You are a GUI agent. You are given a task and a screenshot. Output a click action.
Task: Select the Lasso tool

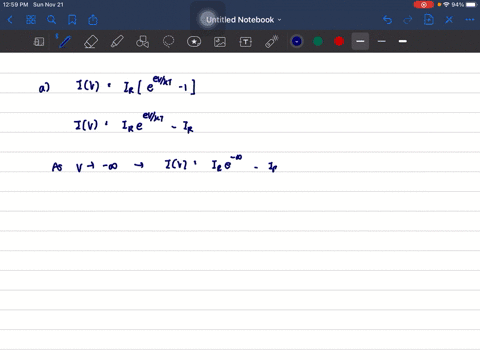(168, 42)
